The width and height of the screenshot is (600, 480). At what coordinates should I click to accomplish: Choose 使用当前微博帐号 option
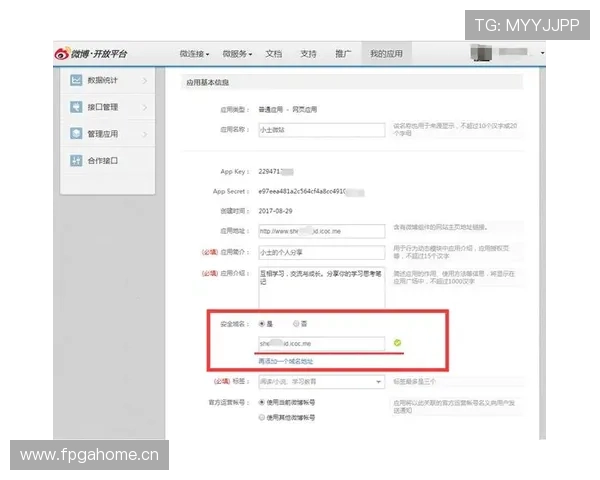click(262, 402)
